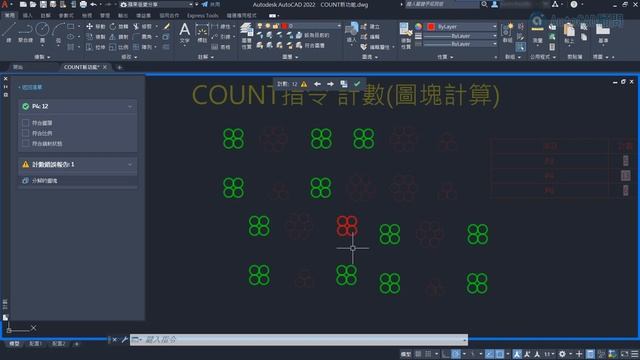Click the Edit Attributes button
Screen dimensions: 640x360
click(x=376, y=47)
